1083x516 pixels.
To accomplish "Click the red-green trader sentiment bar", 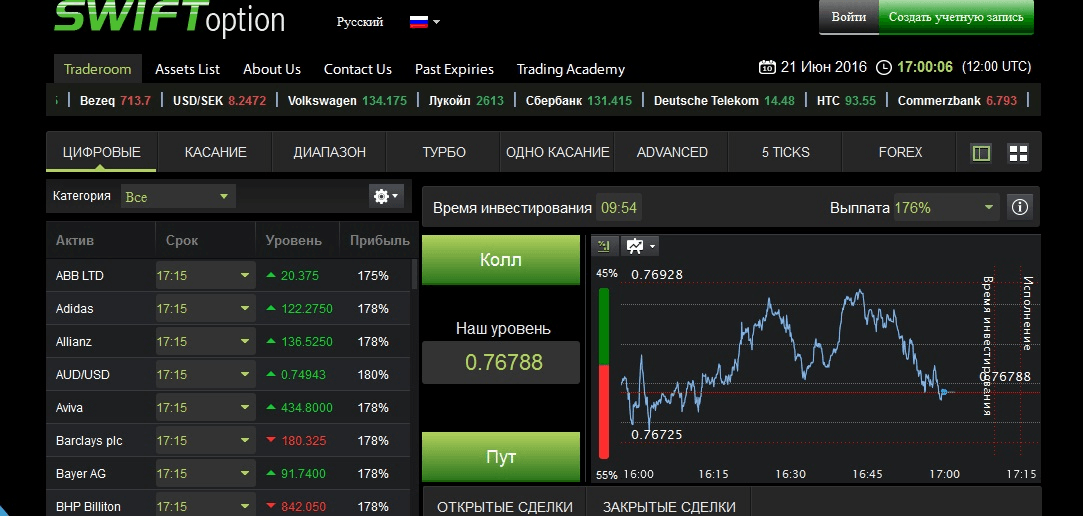I will pos(604,373).
